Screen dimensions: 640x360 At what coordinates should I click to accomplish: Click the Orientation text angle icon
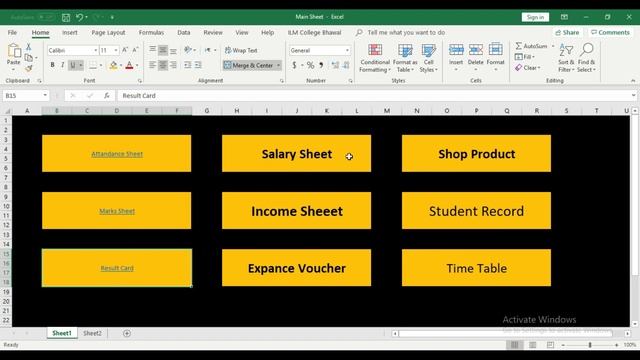click(188, 50)
